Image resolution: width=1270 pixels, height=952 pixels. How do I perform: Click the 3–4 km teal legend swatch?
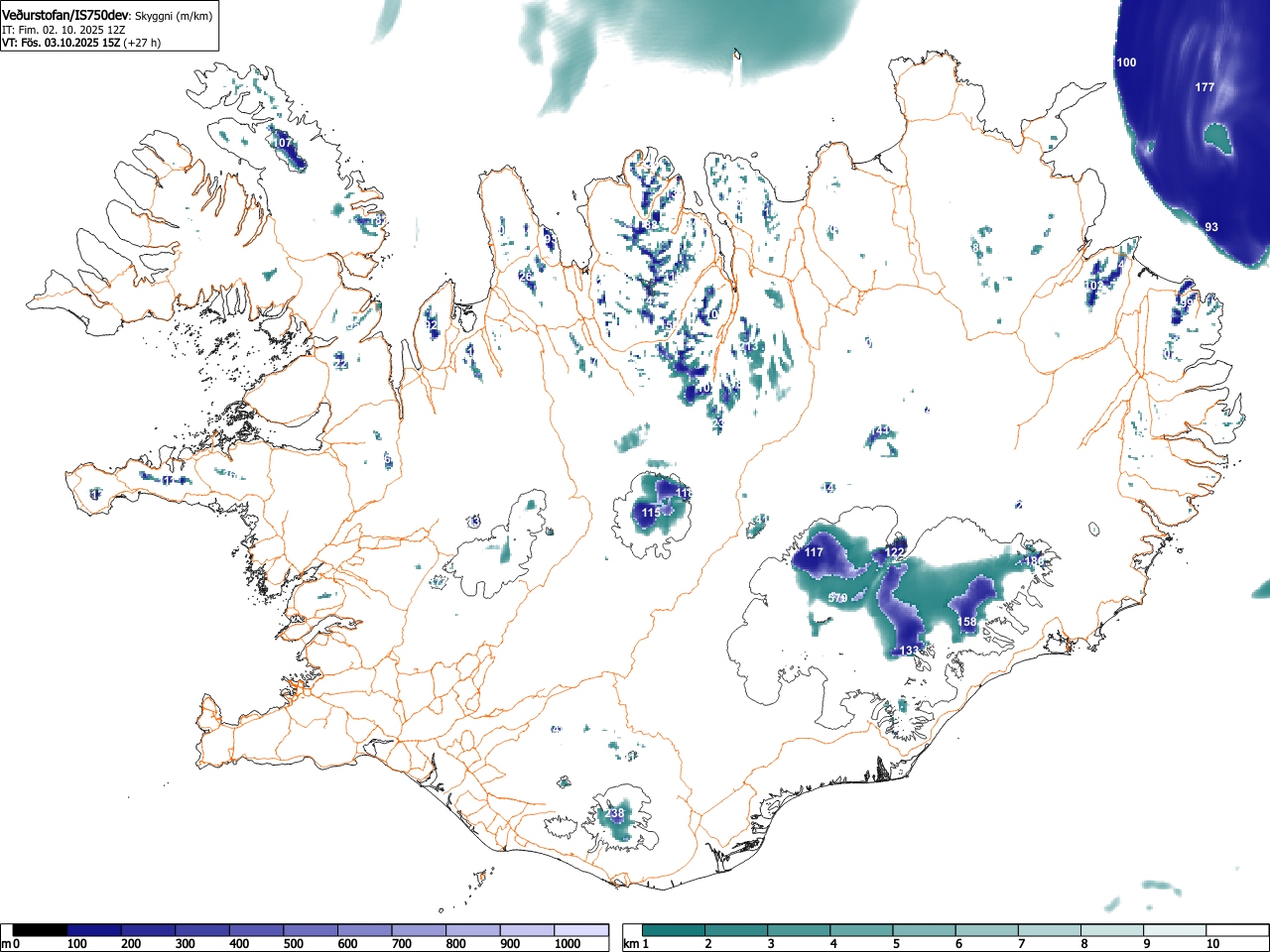click(x=800, y=930)
